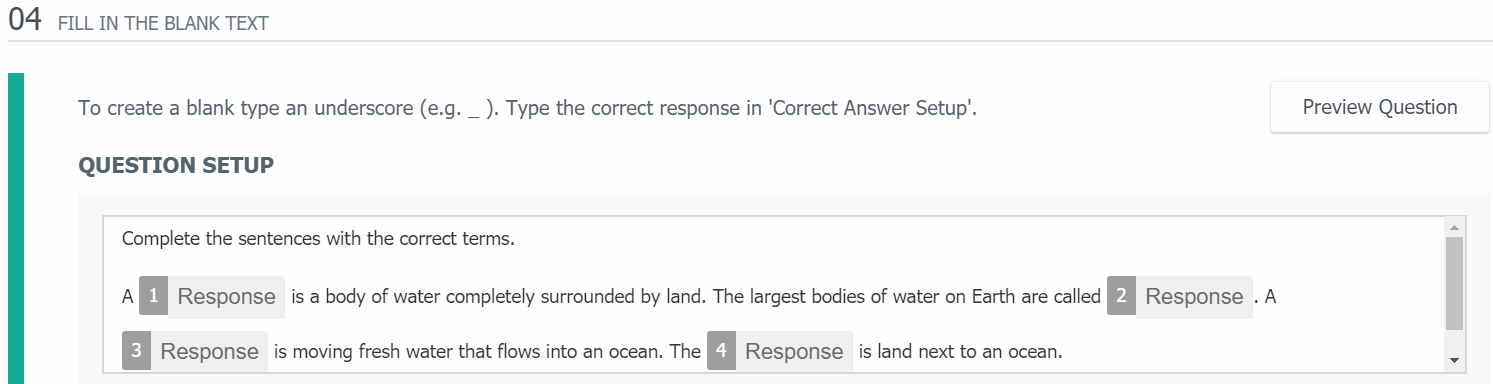
Task: Select the Response blank numbered 1
Action: (x=212, y=297)
